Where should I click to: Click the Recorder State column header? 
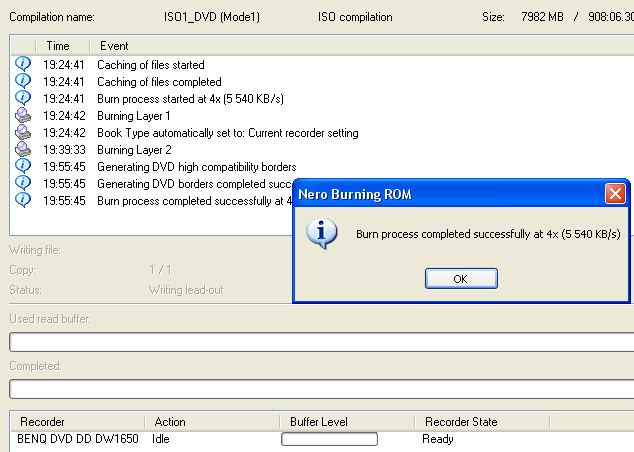coord(482,422)
